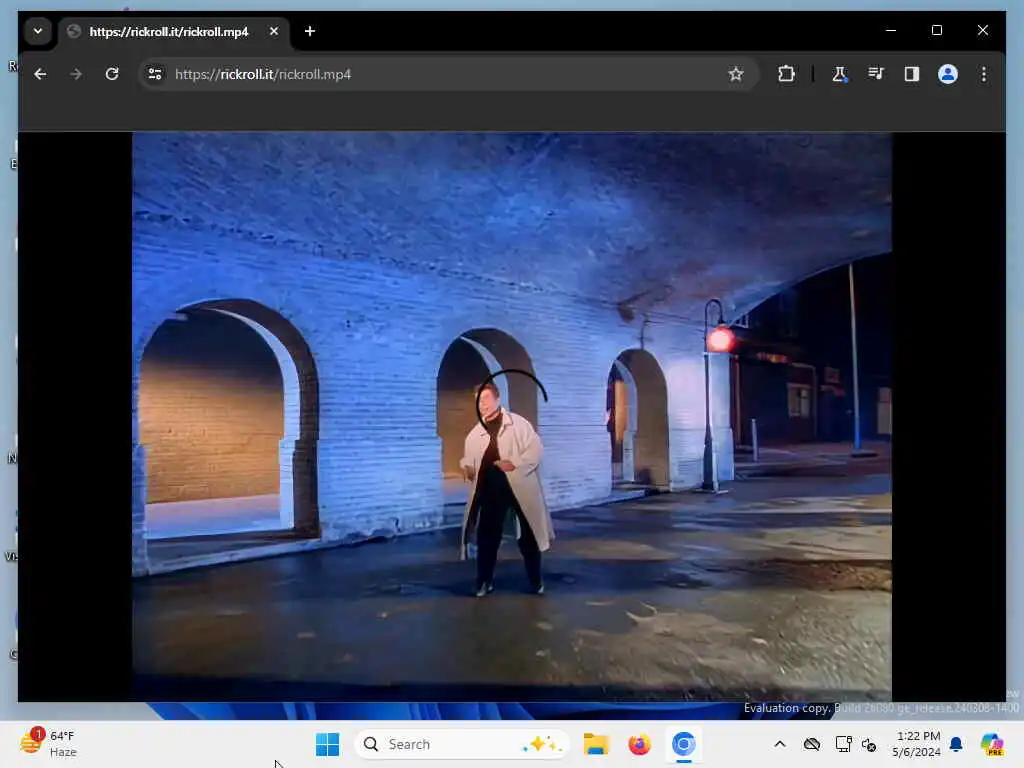Click the display network tray icon
Viewport: 1024px width, 768px height.
[843, 744]
